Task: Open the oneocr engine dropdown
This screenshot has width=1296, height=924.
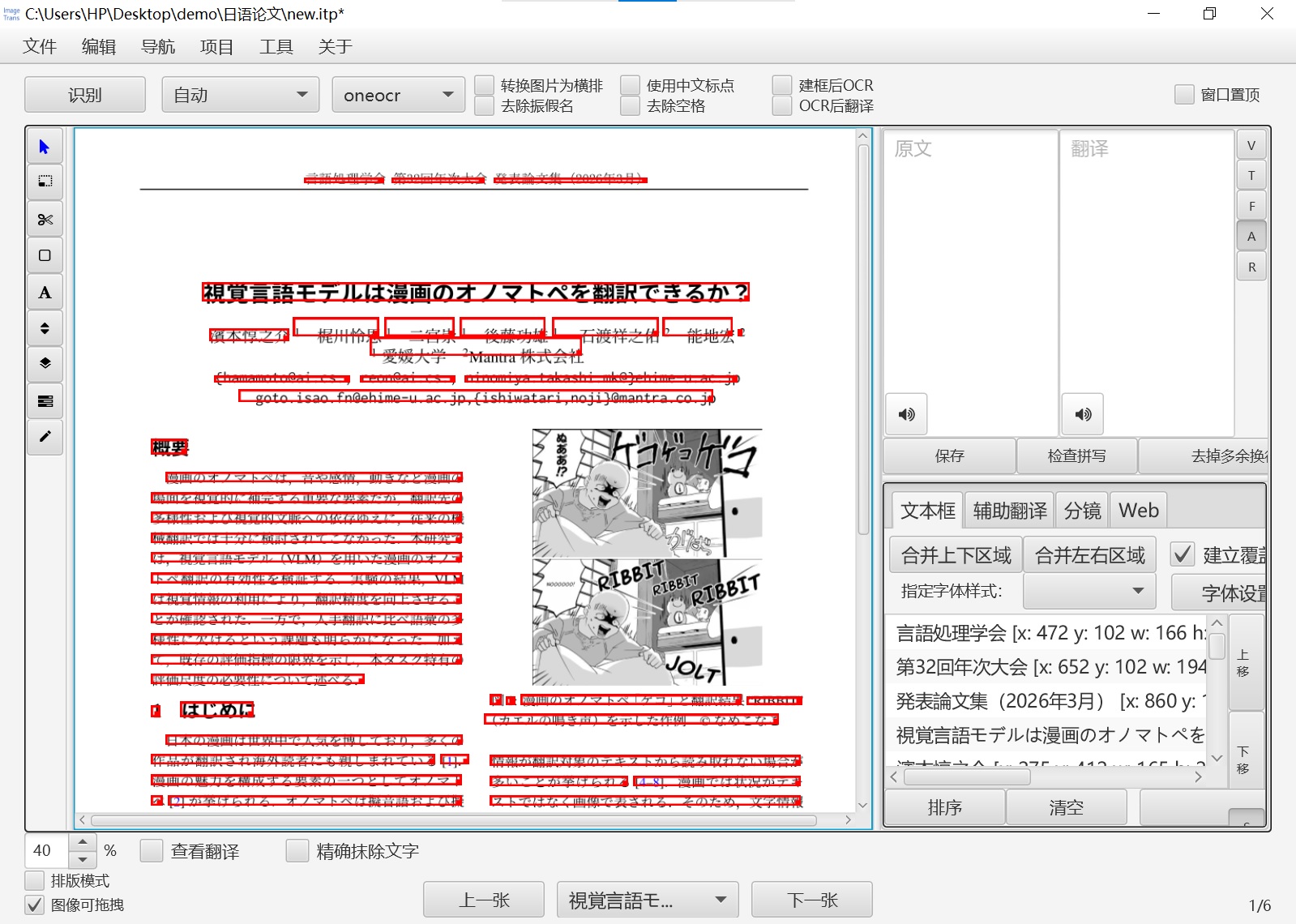Action: tap(399, 95)
